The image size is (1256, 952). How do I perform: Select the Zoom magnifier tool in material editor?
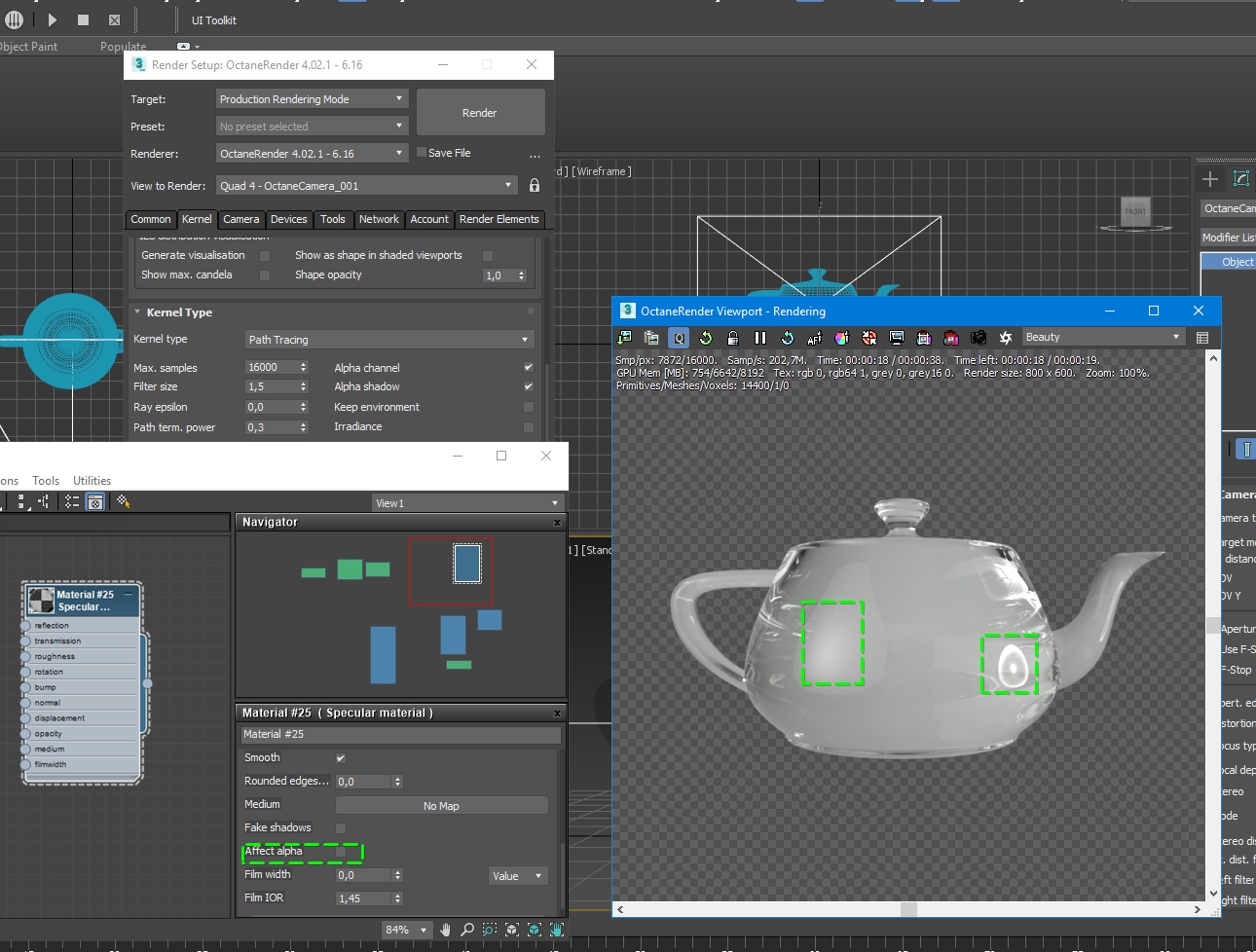pyautogui.click(x=467, y=930)
